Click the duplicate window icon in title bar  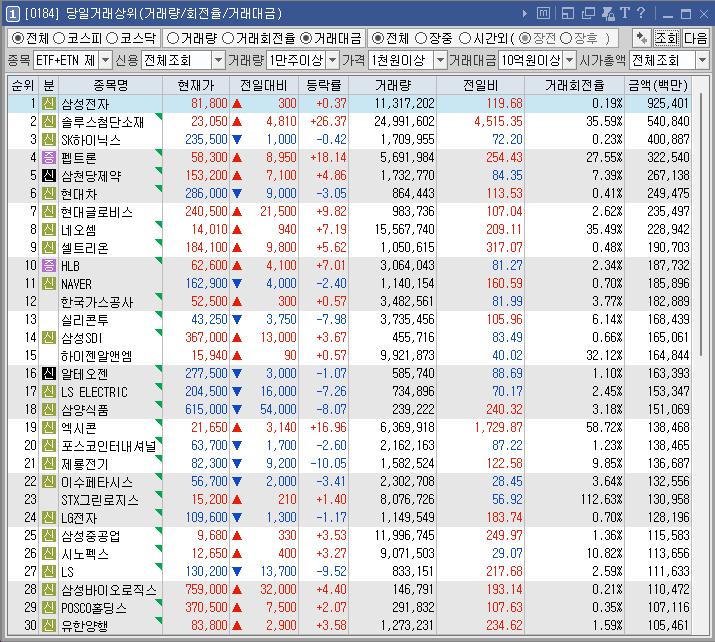tap(588, 13)
